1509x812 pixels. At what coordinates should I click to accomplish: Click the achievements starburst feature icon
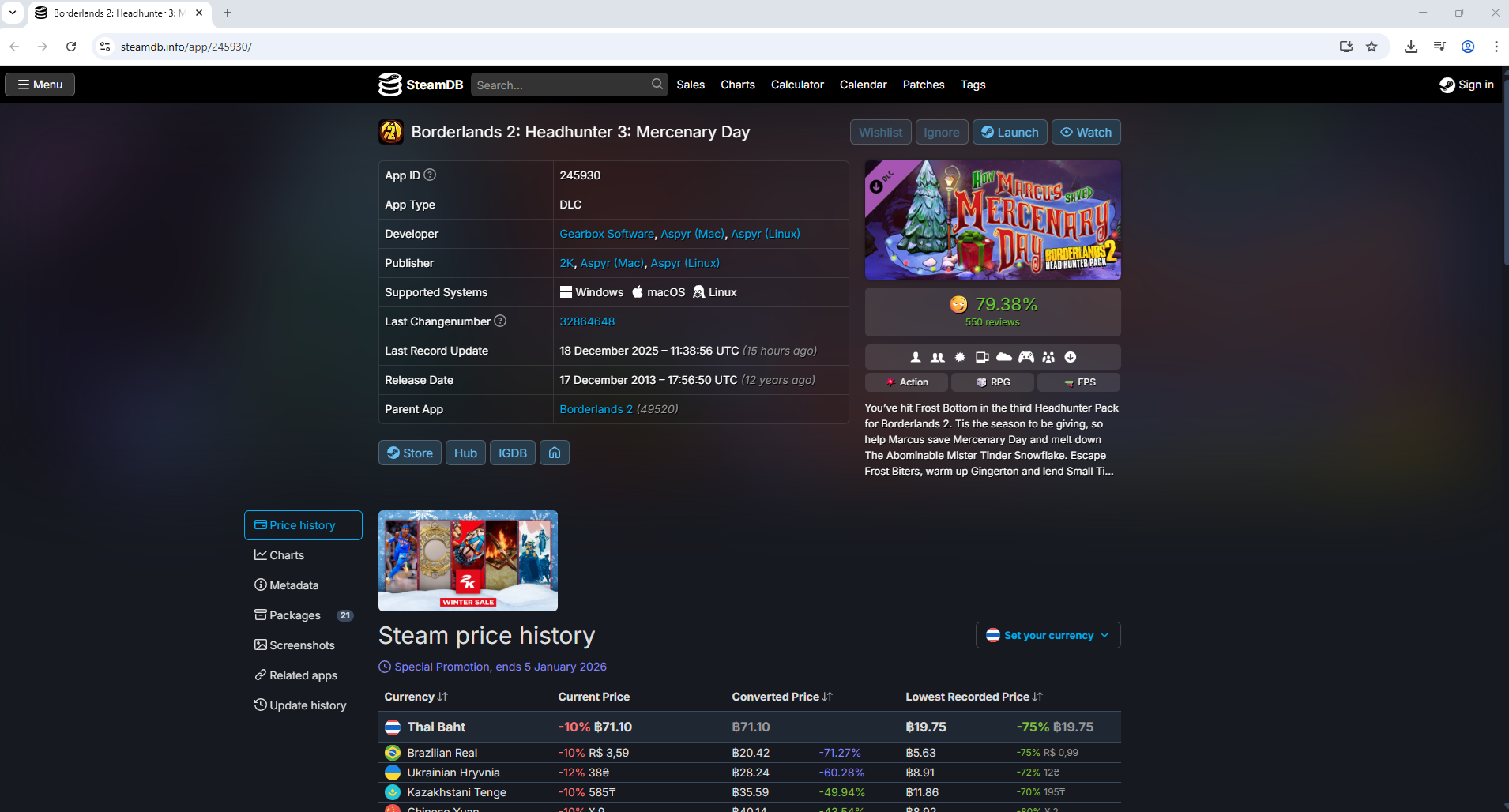coord(960,357)
